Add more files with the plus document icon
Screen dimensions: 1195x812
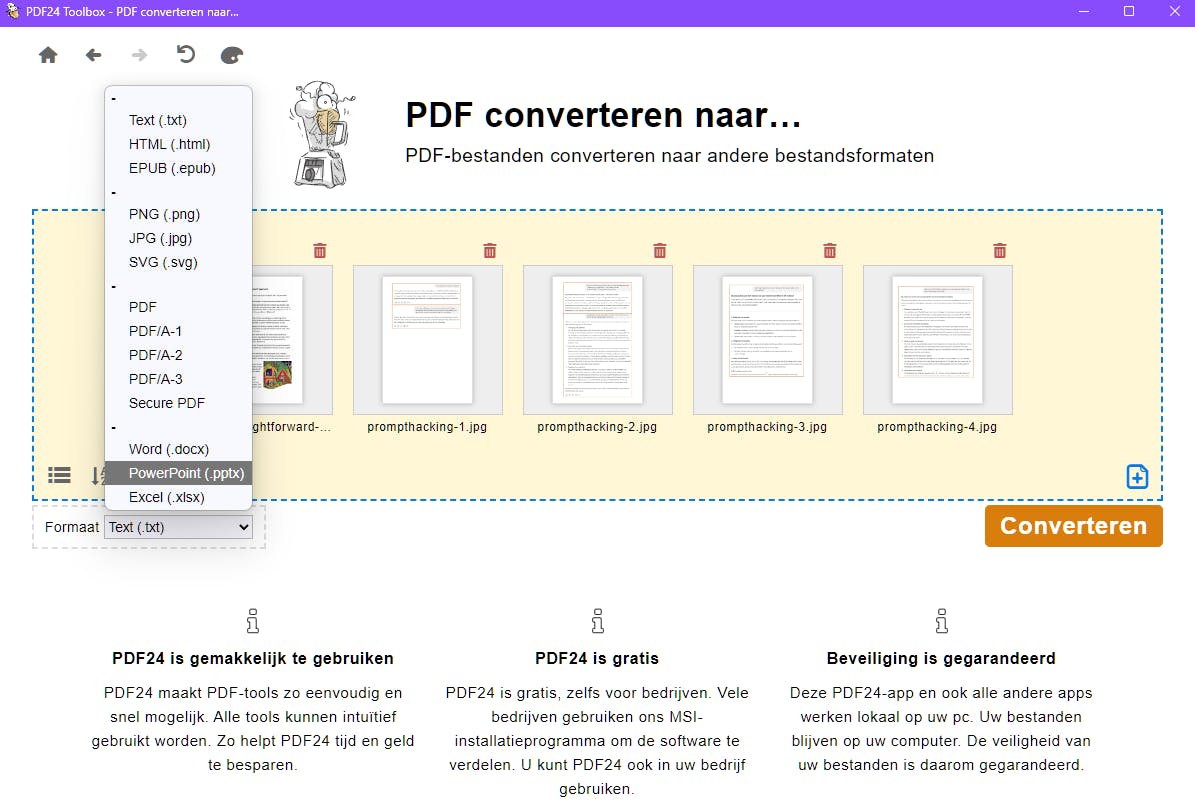coord(1137,477)
